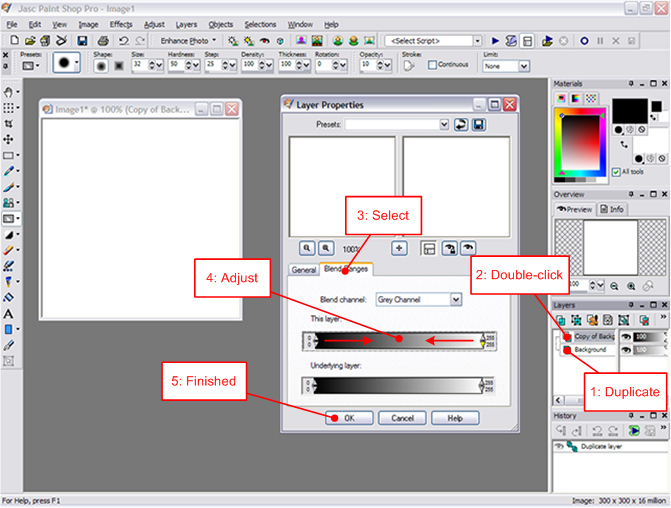Click the black foreground material swatch
Screen dimensions: 671x508
click(629, 110)
